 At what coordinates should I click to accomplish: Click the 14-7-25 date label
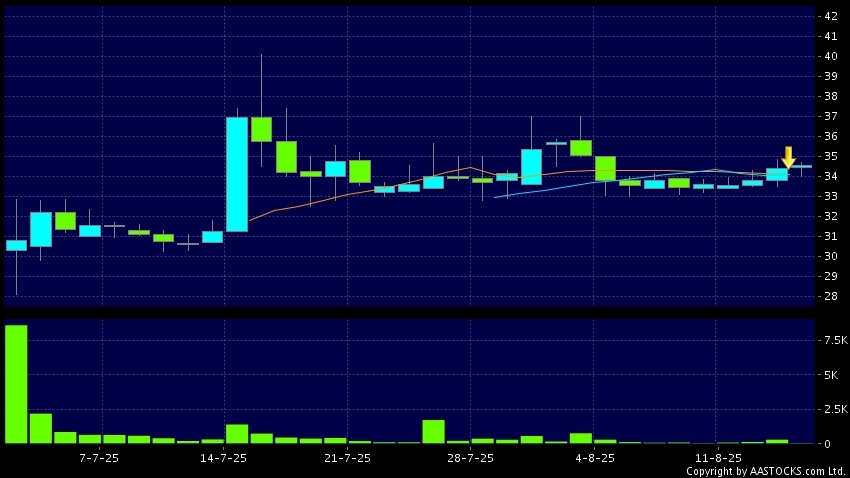[223, 458]
